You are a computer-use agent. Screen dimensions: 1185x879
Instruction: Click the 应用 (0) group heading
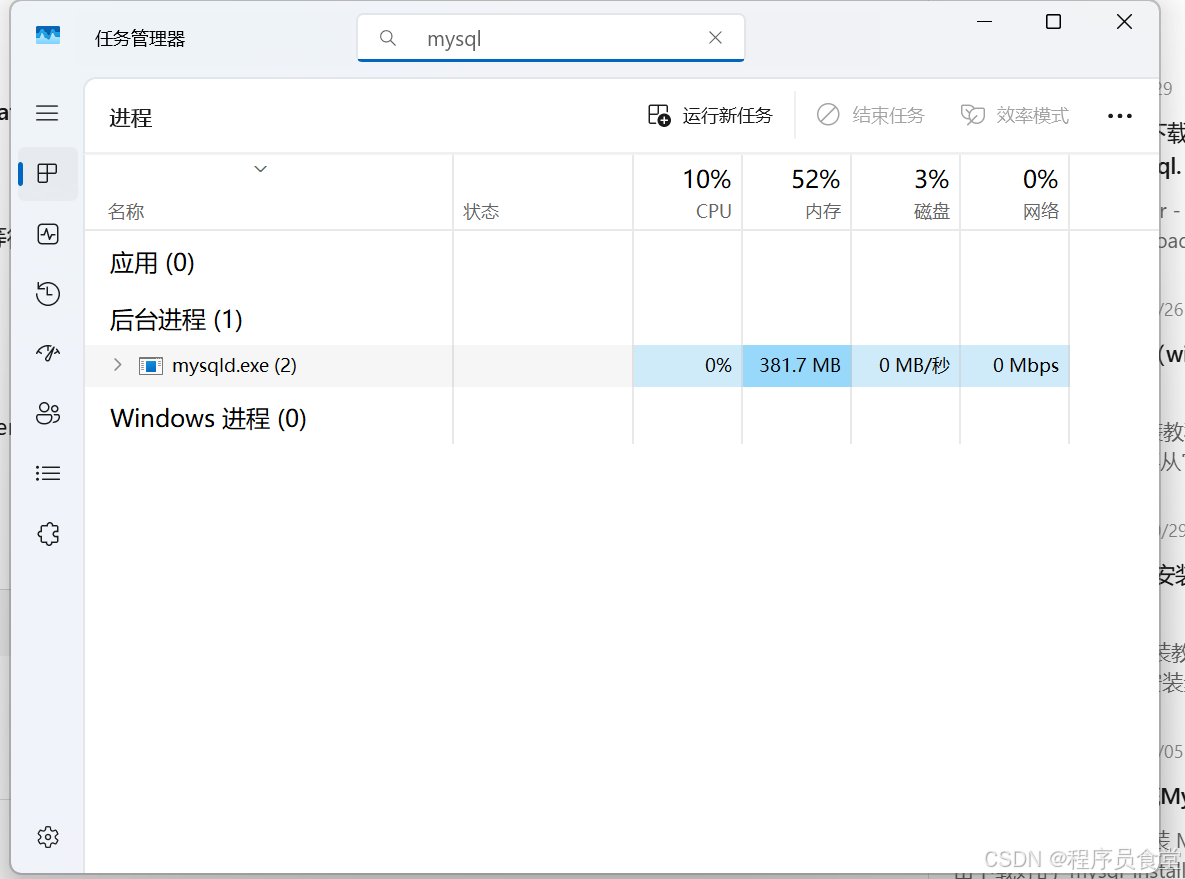click(152, 263)
